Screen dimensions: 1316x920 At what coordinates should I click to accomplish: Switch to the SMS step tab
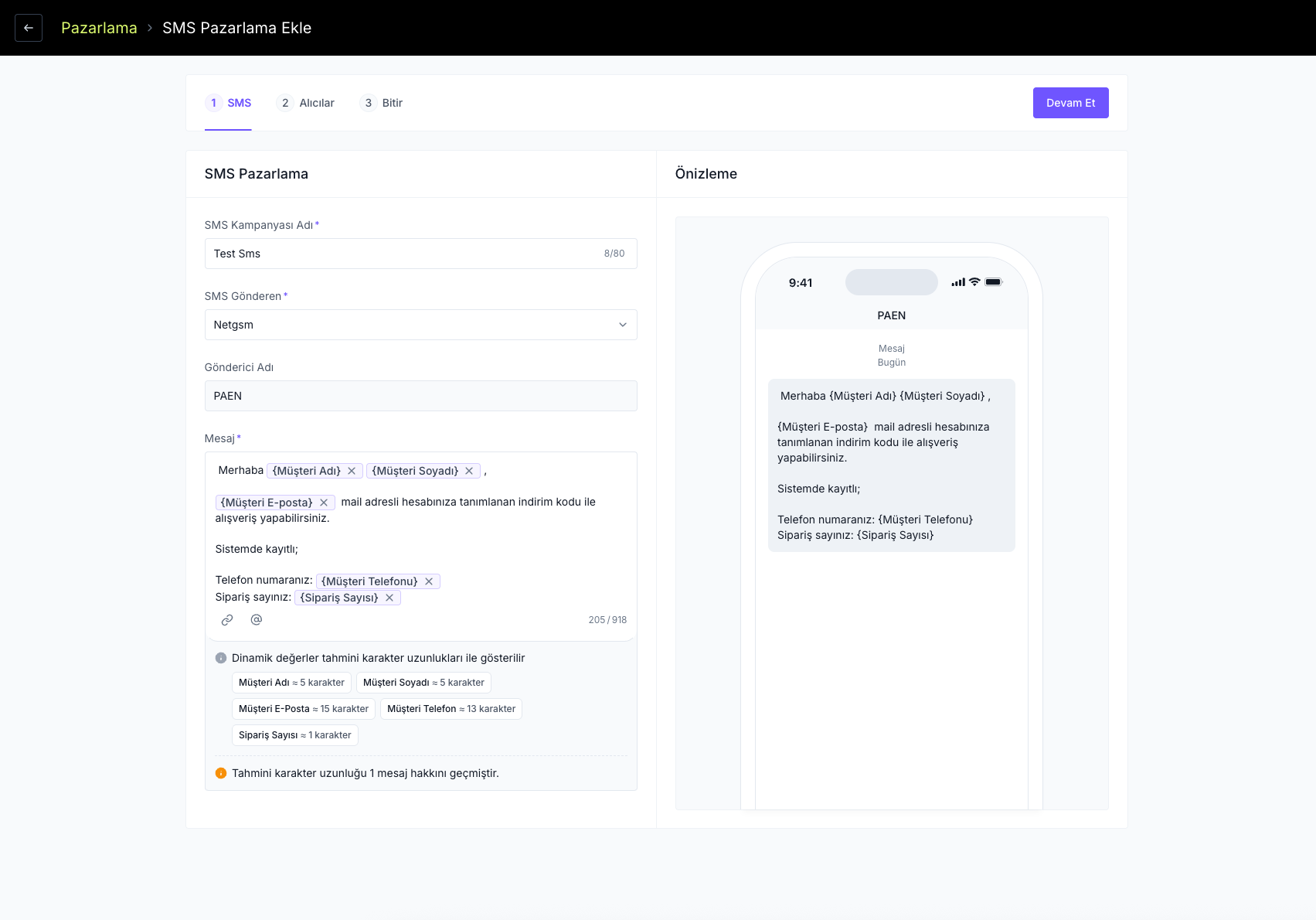point(228,103)
